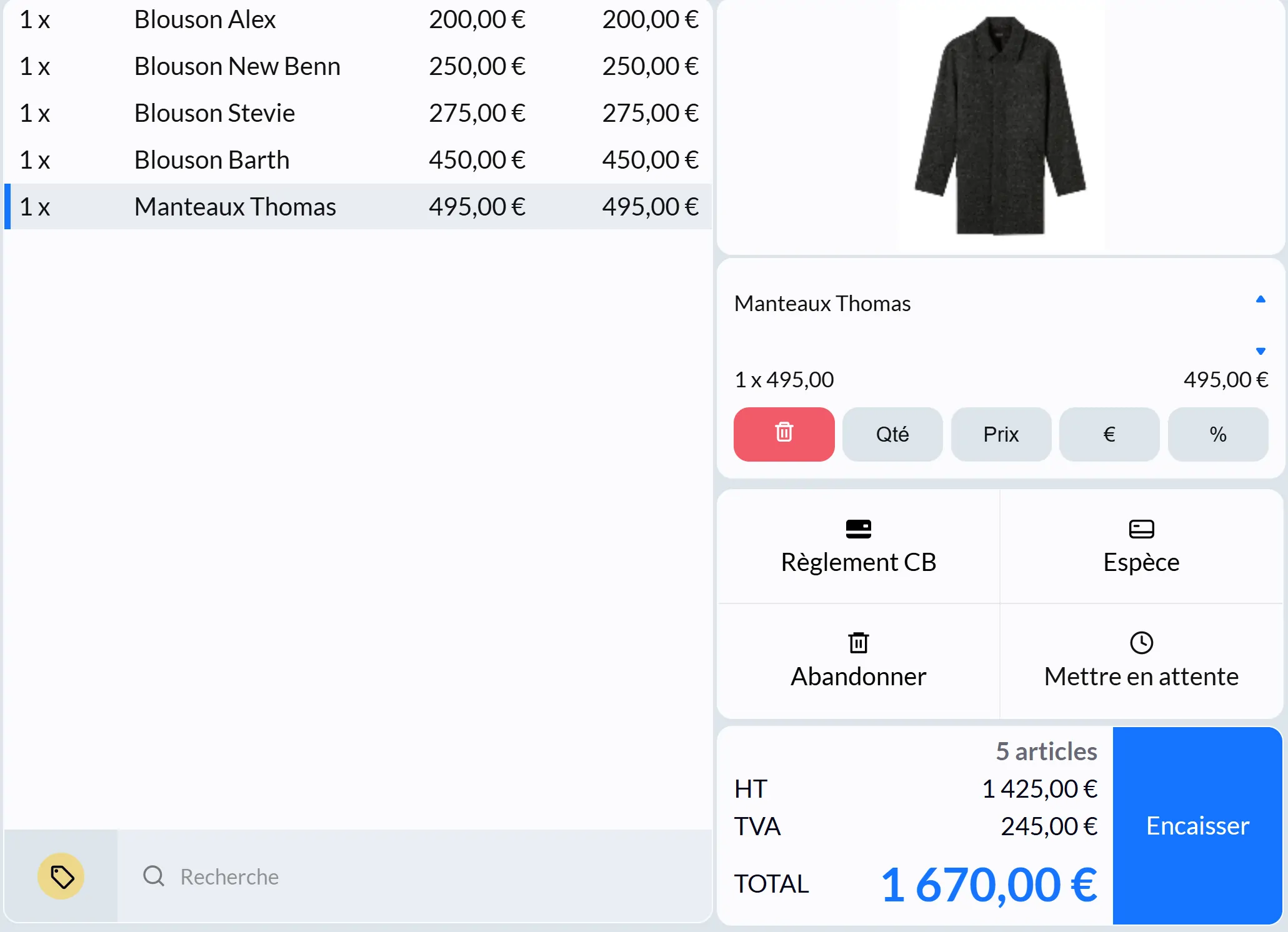This screenshot has height=932, width=1288.
Task: Click the 275,00 € line total of Blouson Stevie
Action: pos(650,113)
